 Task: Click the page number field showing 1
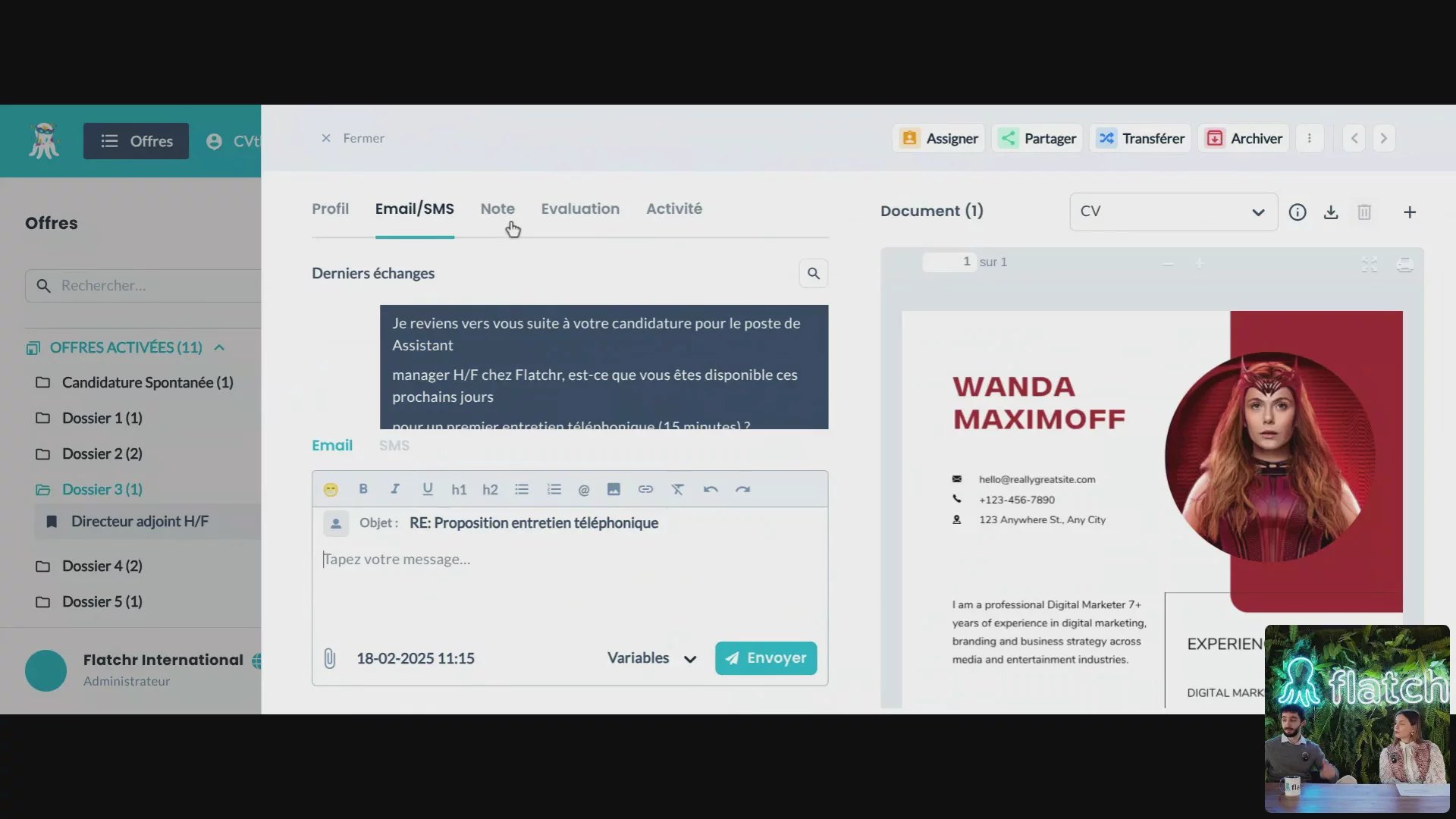tap(949, 262)
